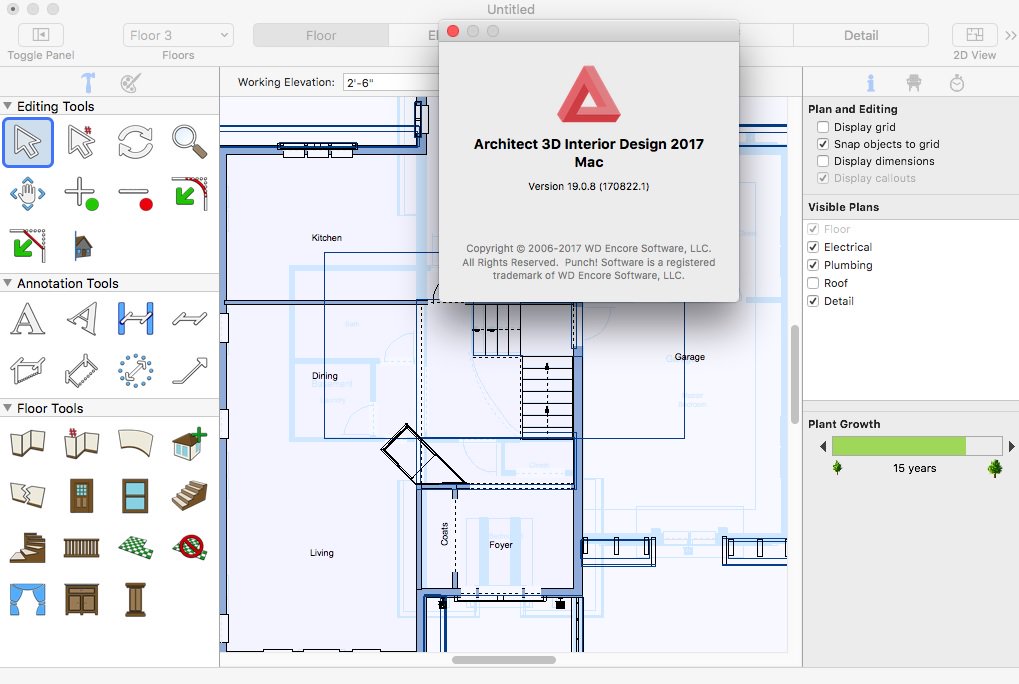1019x684 pixels.
Task: Open the furniture chair tab
Action: pos(914,82)
